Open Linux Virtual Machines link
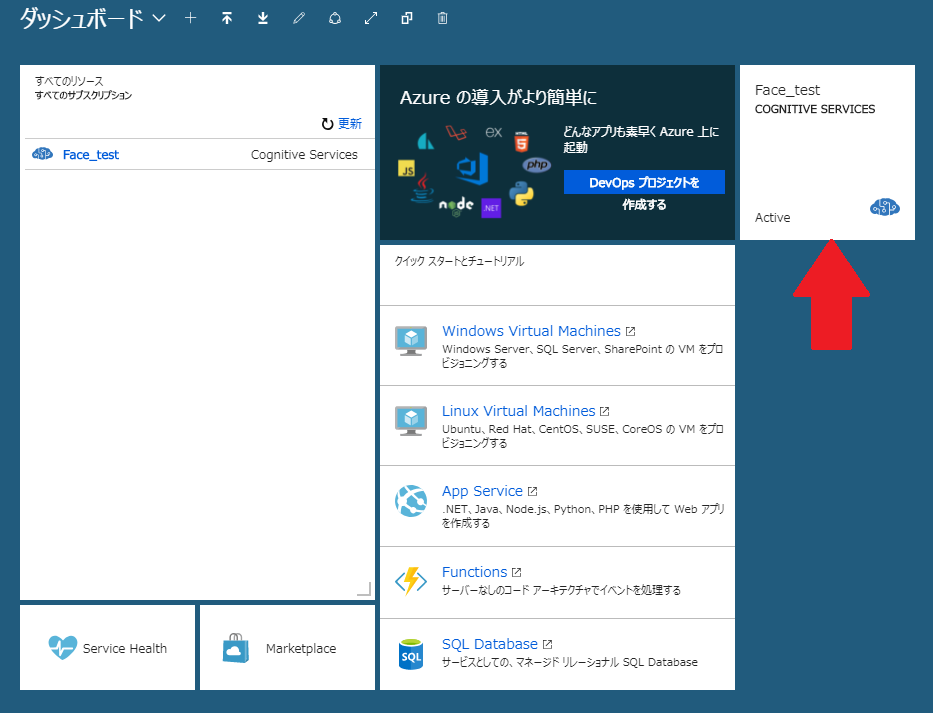The width and height of the screenshot is (933, 713). coord(518,411)
